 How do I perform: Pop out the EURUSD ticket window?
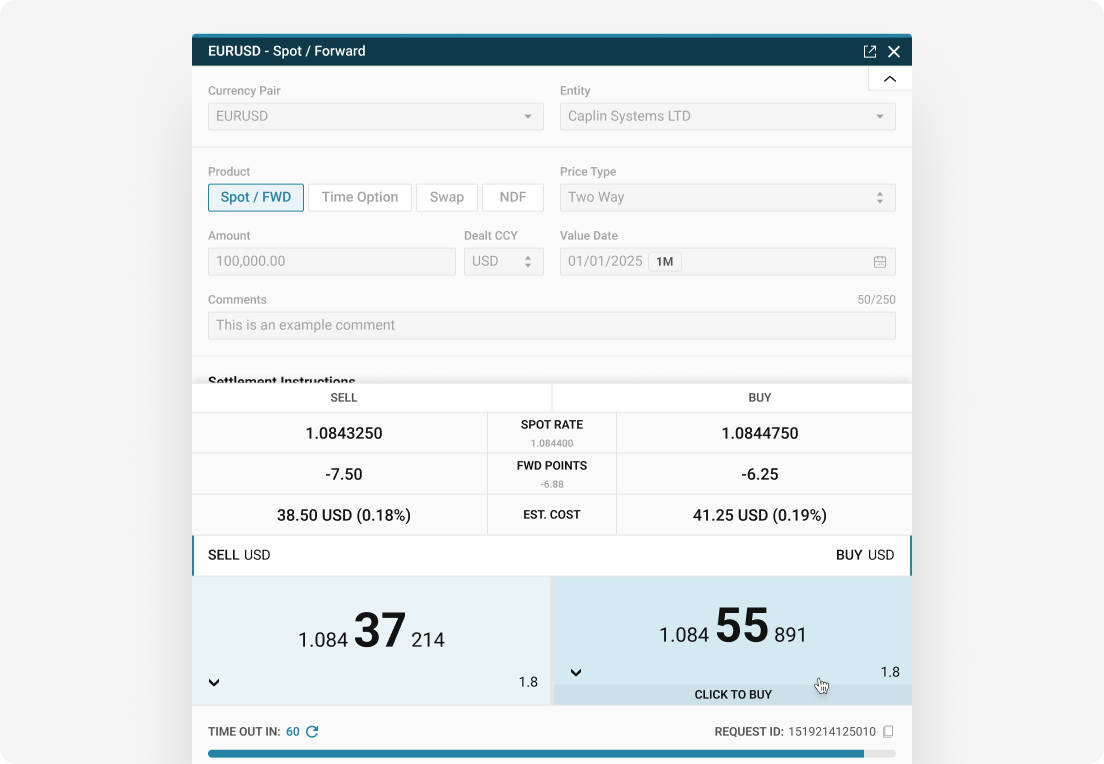point(870,51)
